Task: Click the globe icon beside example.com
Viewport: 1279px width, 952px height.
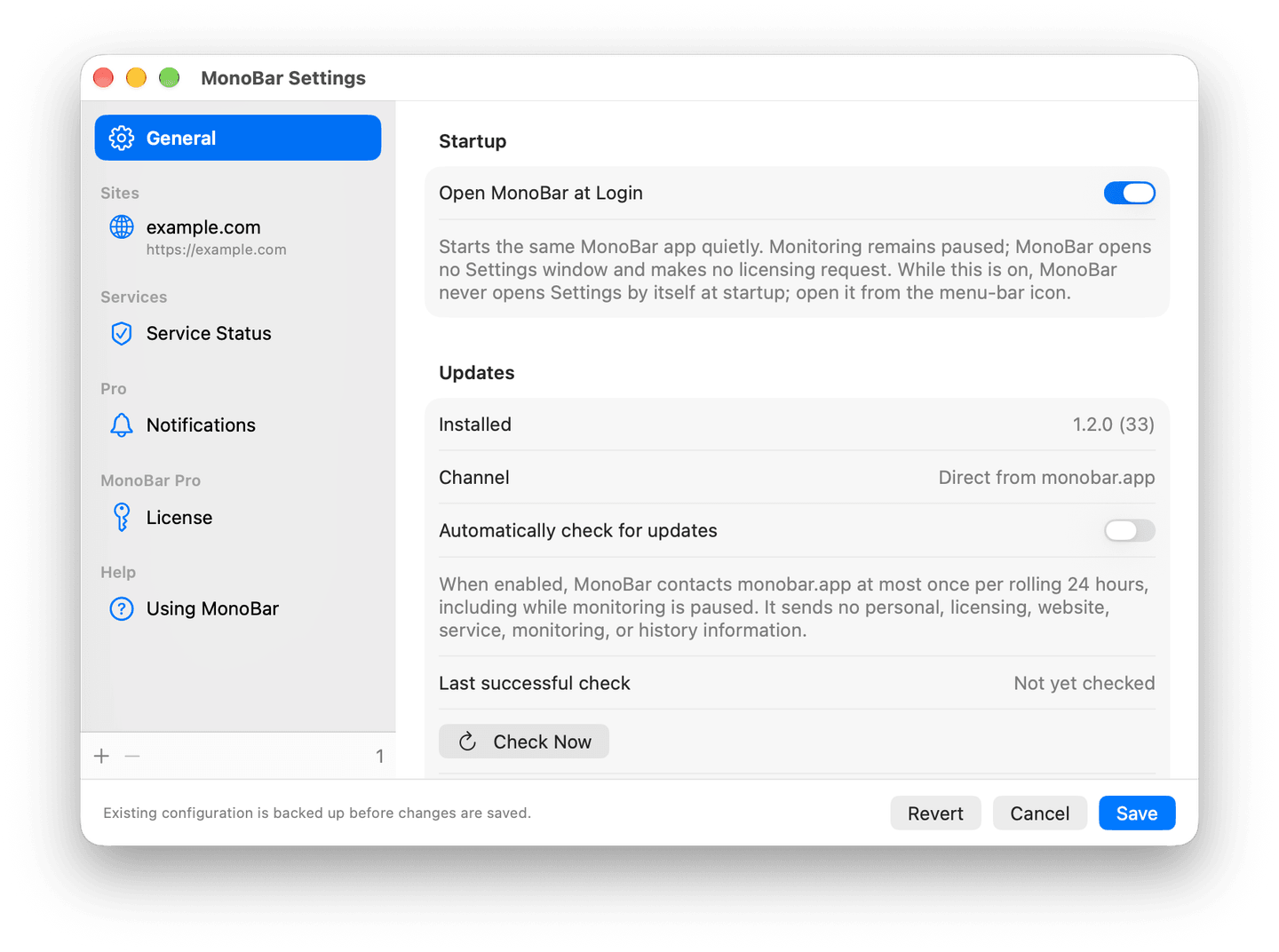Action: point(122,227)
